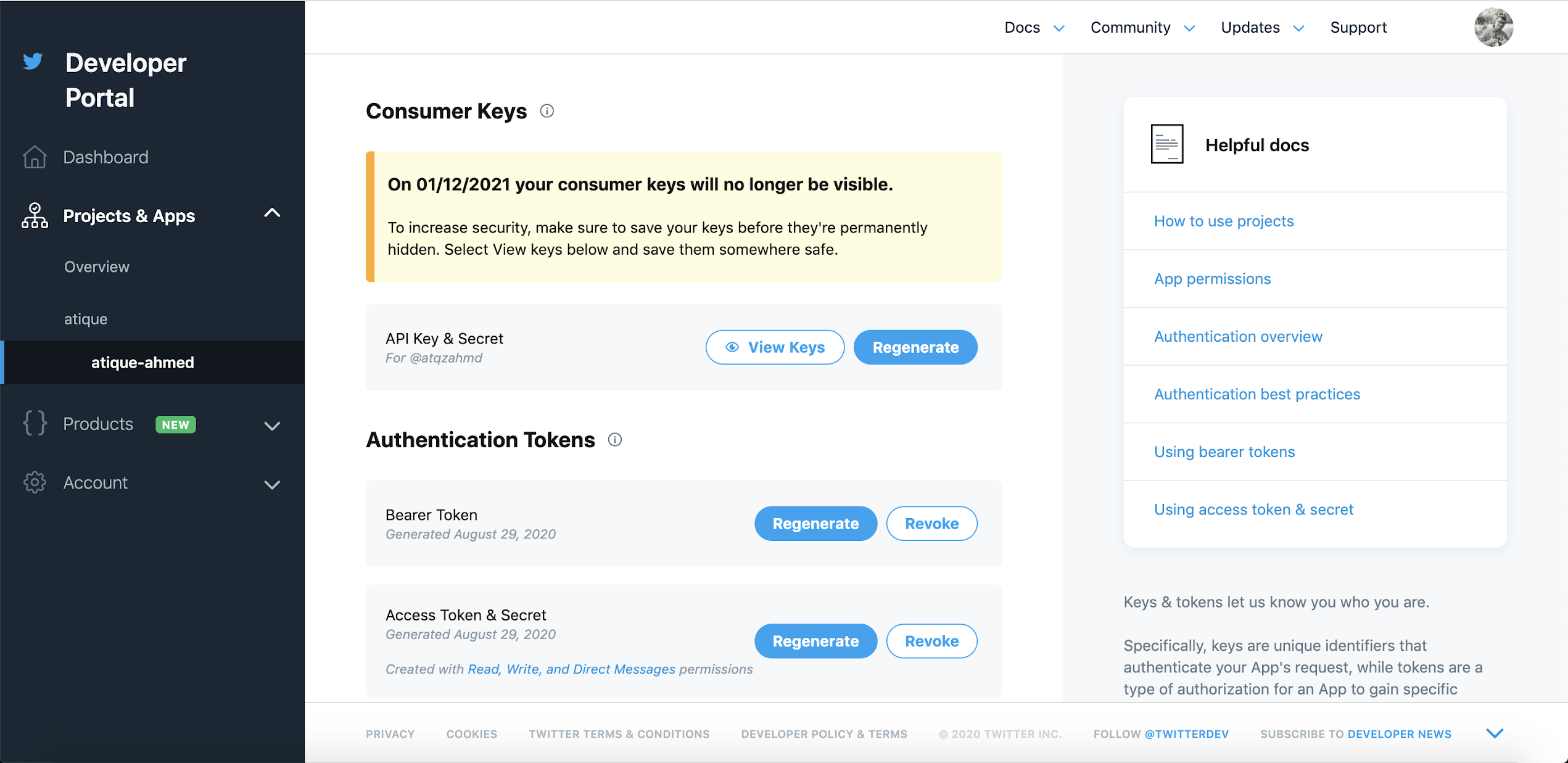Click the Authentication Tokens info icon
This screenshot has width=1568, height=763.
click(614, 440)
